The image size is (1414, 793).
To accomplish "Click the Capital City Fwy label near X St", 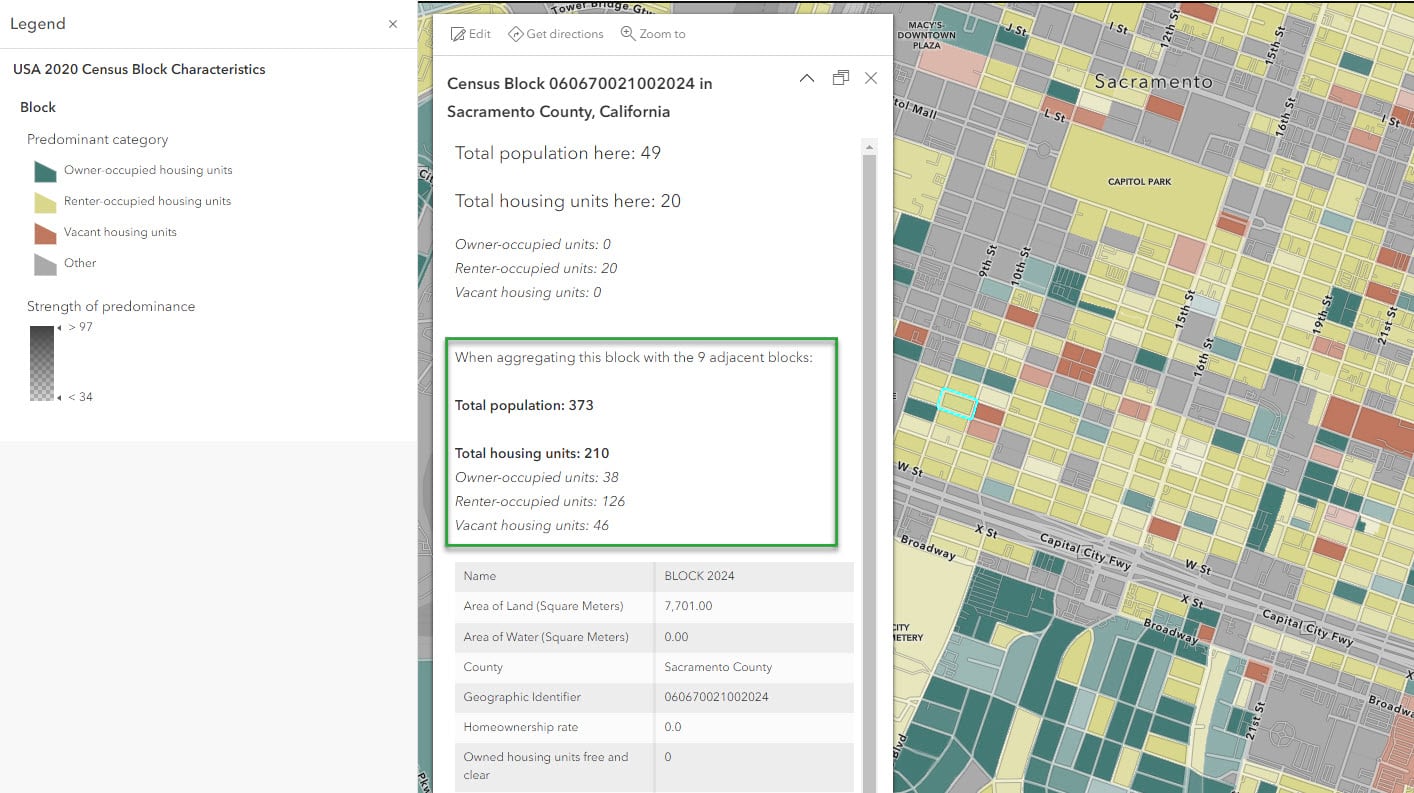I will [1086, 553].
